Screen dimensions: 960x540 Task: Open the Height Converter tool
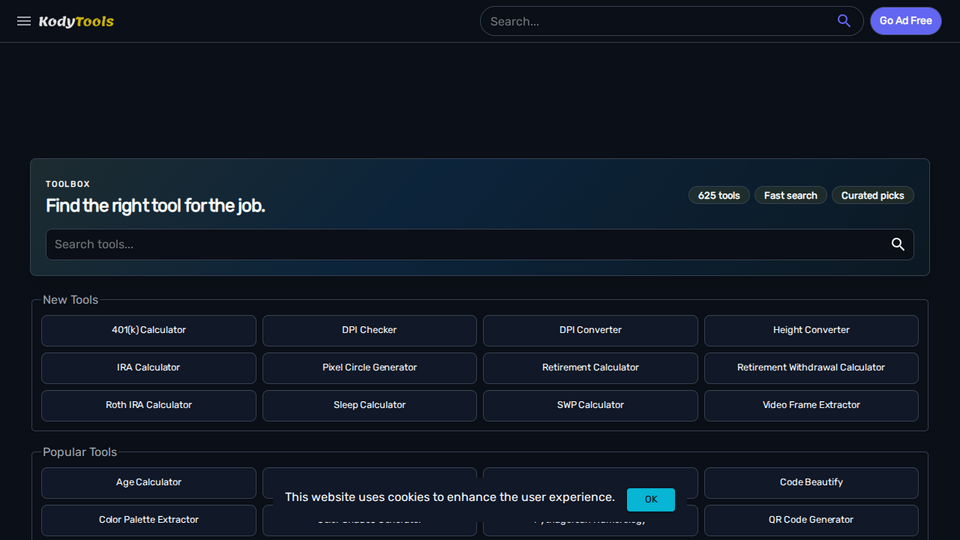(x=811, y=330)
